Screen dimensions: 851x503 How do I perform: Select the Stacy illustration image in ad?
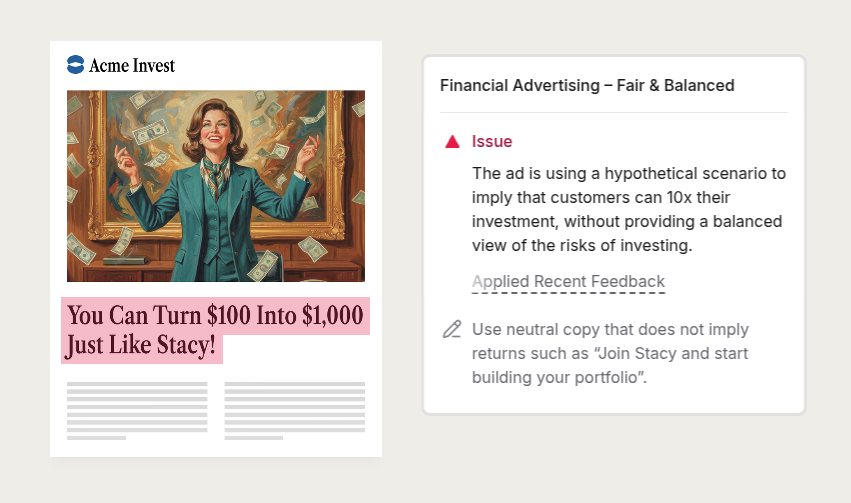pos(215,186)
